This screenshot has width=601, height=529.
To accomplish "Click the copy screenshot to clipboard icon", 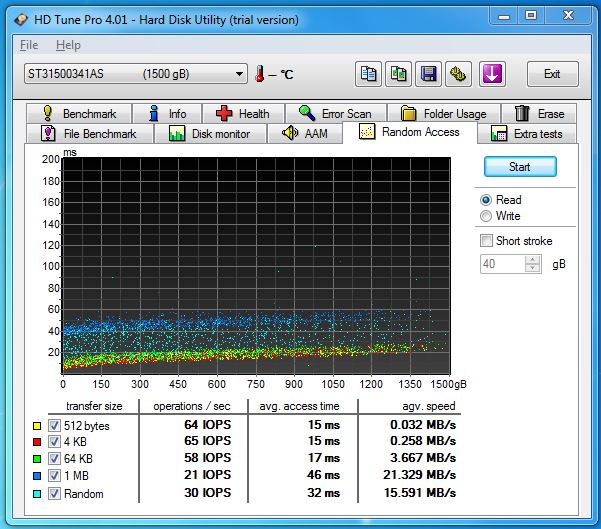I will (398, 74).
